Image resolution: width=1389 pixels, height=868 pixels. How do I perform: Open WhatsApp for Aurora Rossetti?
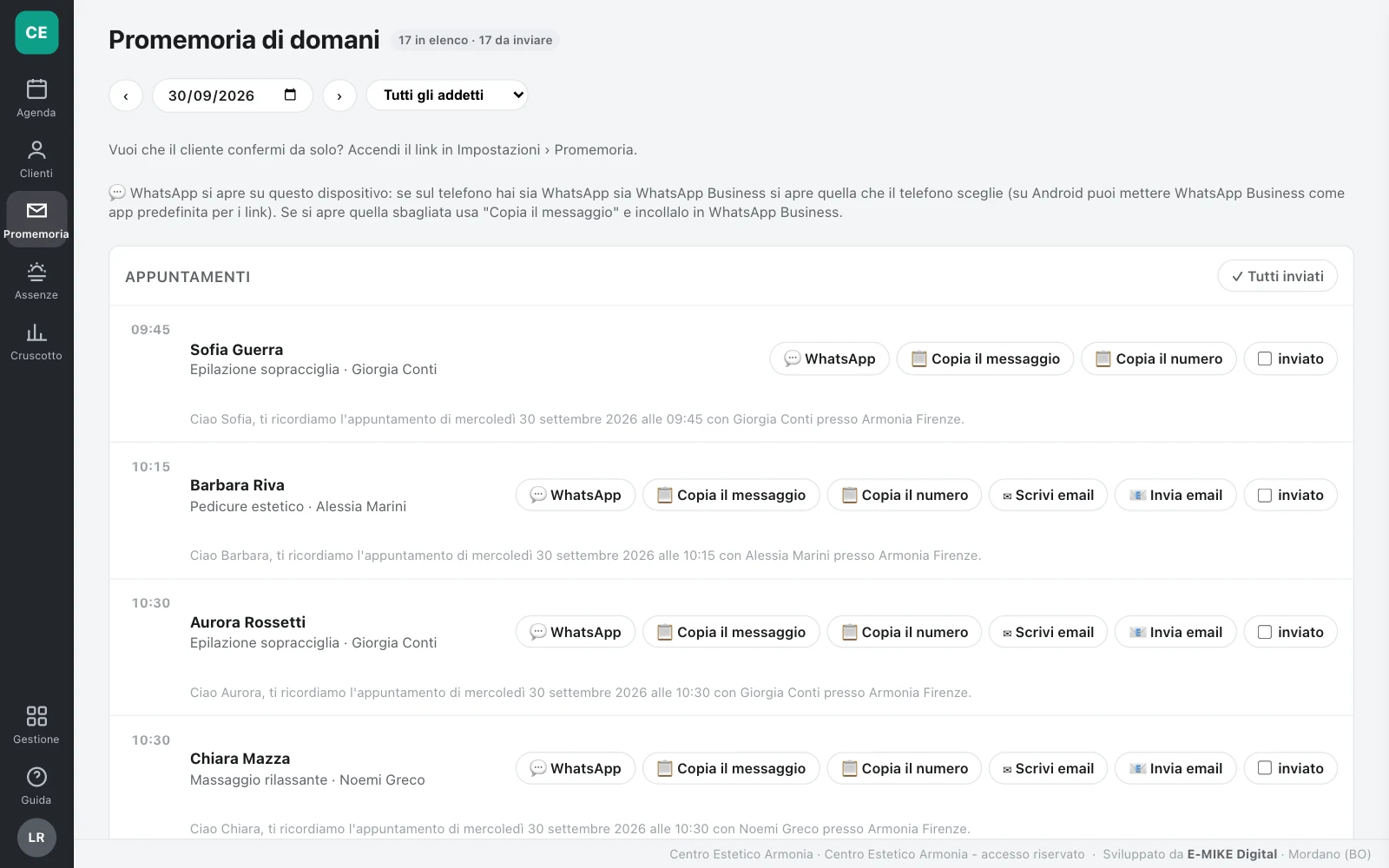576,632
